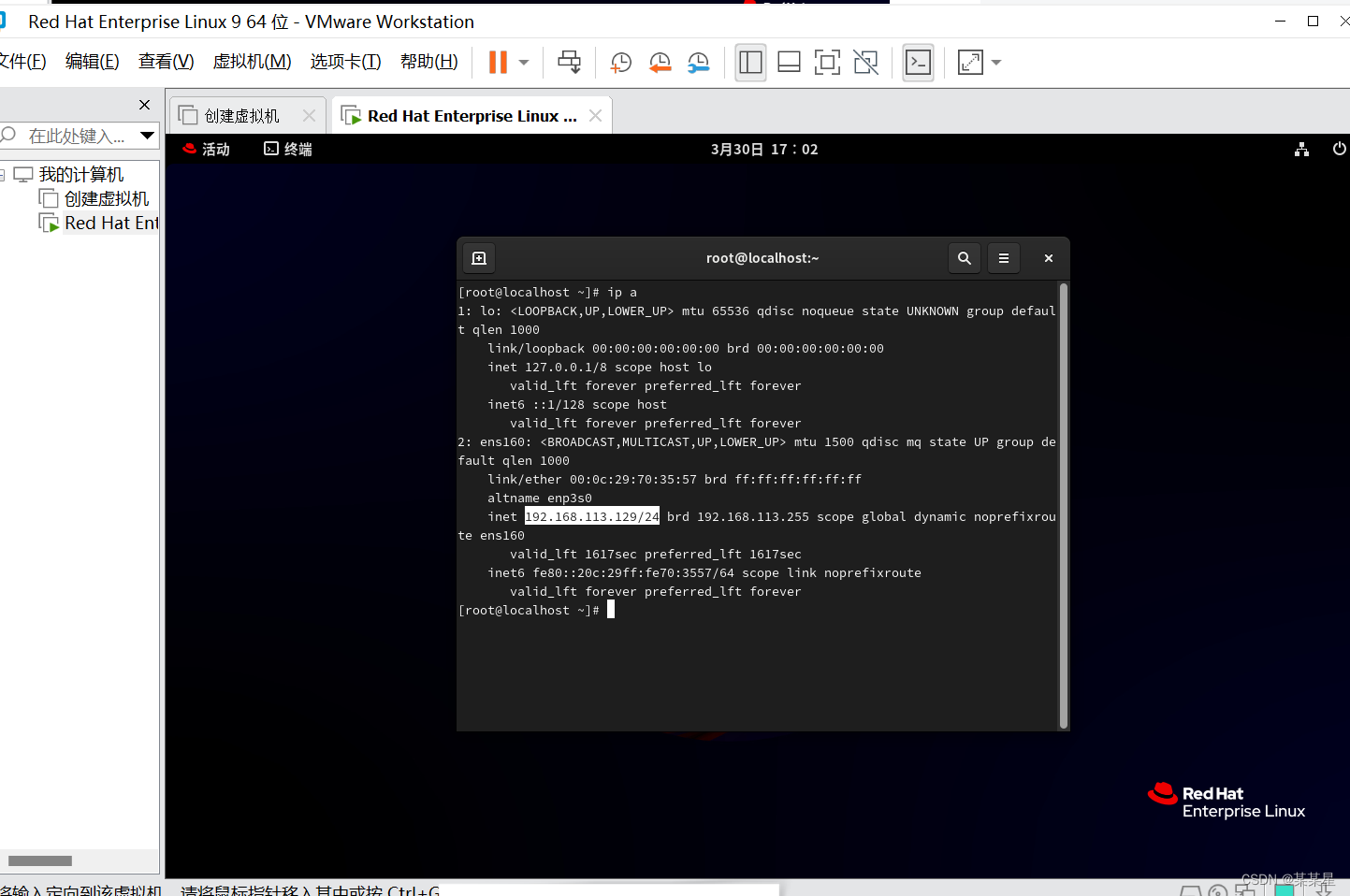Open the 帮助(H) menu
Viewport: 1350px width, 896px height.
428,62
